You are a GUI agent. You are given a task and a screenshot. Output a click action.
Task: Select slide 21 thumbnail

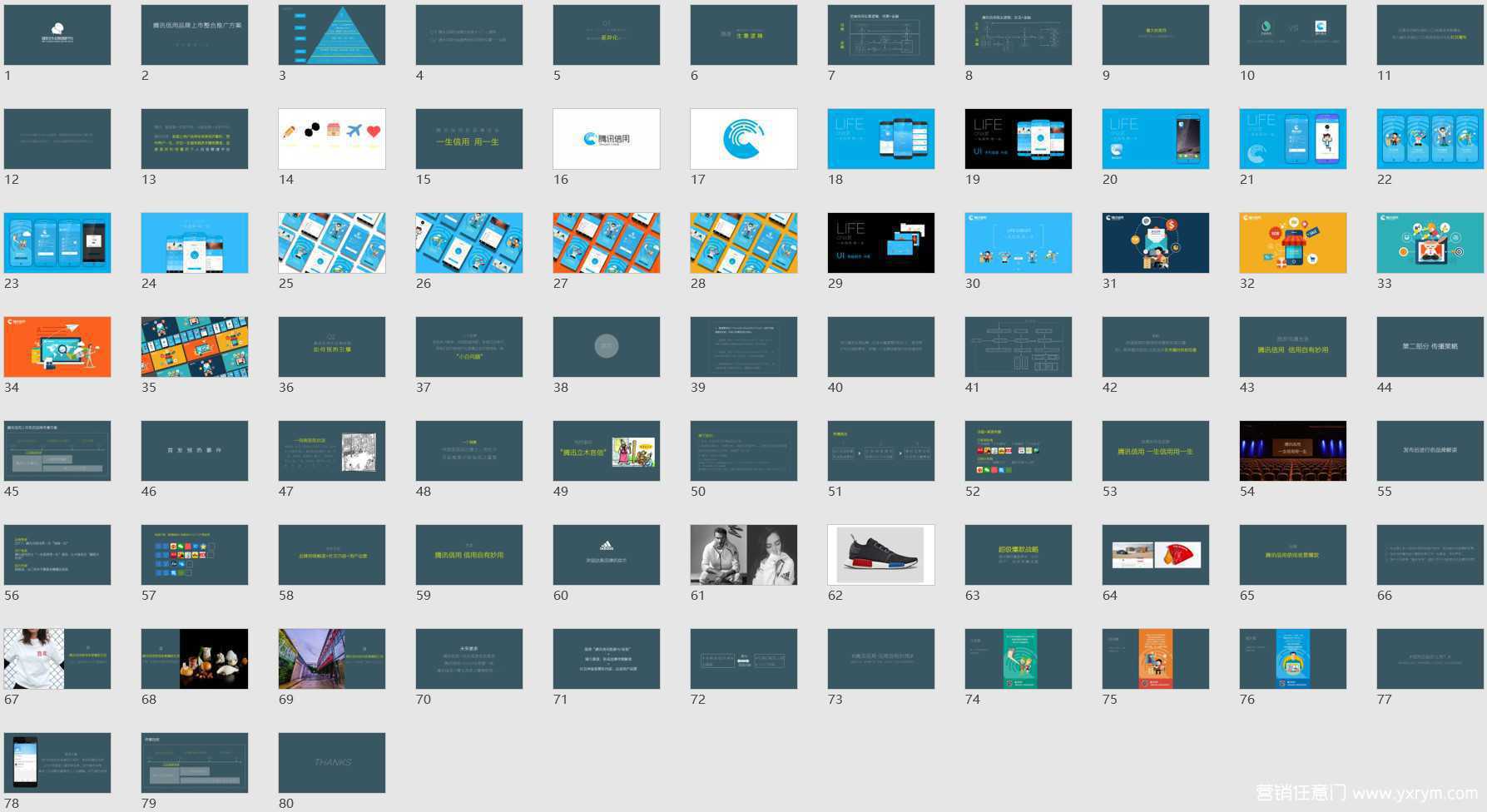[x=1293, y=139]
